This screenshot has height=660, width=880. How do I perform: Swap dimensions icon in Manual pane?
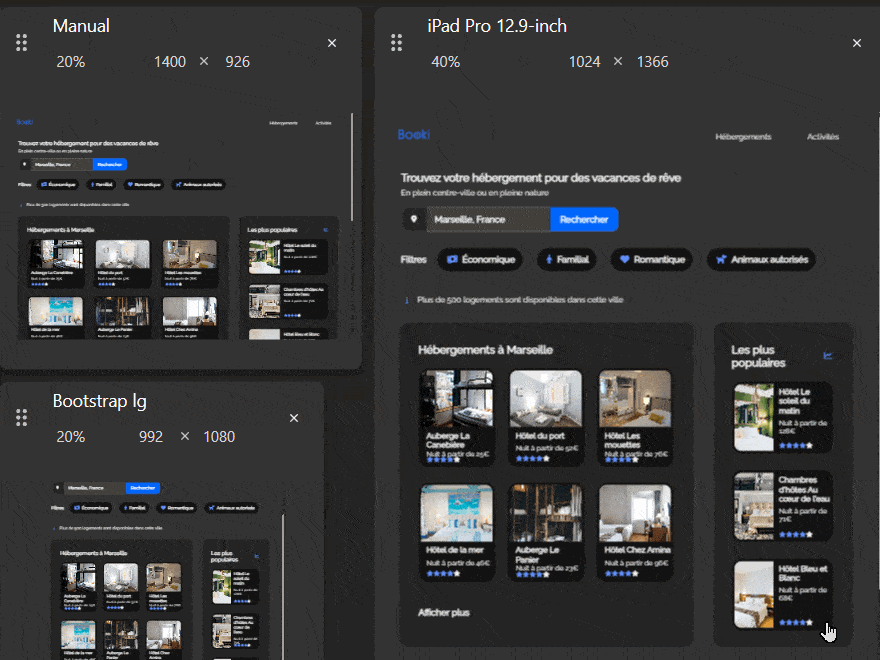point(204,61)
